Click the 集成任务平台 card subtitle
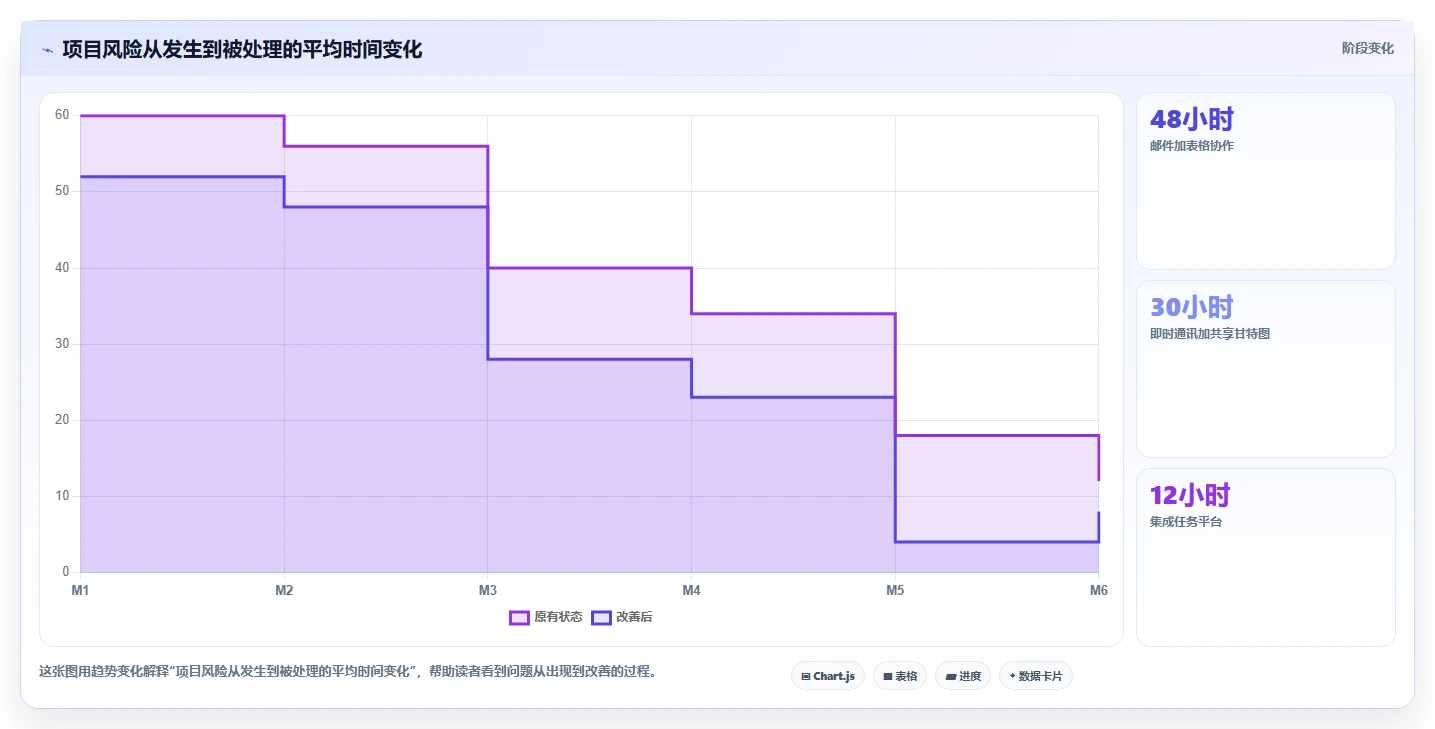This screenshot has width=1435, height=729. click(x=1186, y=522)
